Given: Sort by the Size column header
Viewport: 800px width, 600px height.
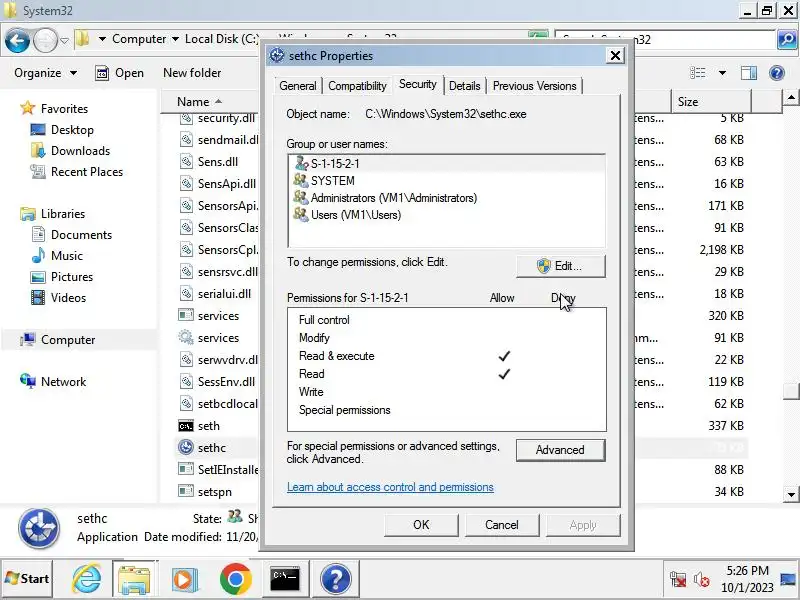Looking at the screenshot, I should pyautogui.click(x=711, y=102).
